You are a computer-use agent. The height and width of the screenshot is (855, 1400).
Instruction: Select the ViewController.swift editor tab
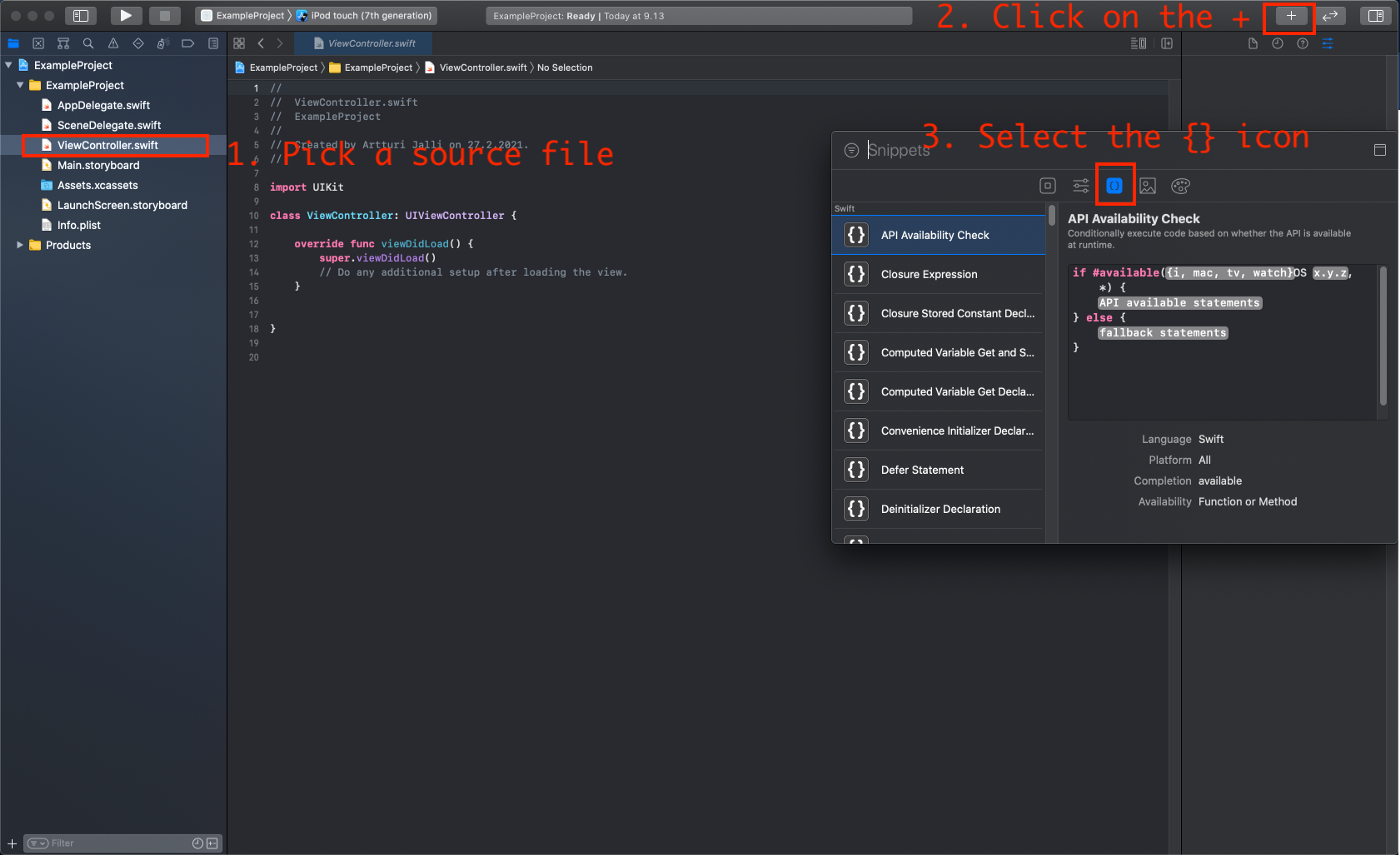363,43
